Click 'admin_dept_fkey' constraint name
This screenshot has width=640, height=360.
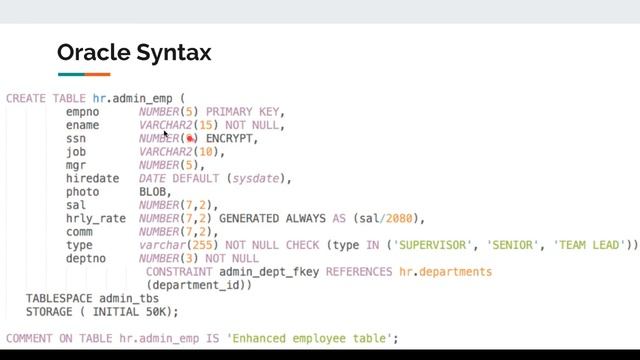pyautogui.click(x=269, y=272)
